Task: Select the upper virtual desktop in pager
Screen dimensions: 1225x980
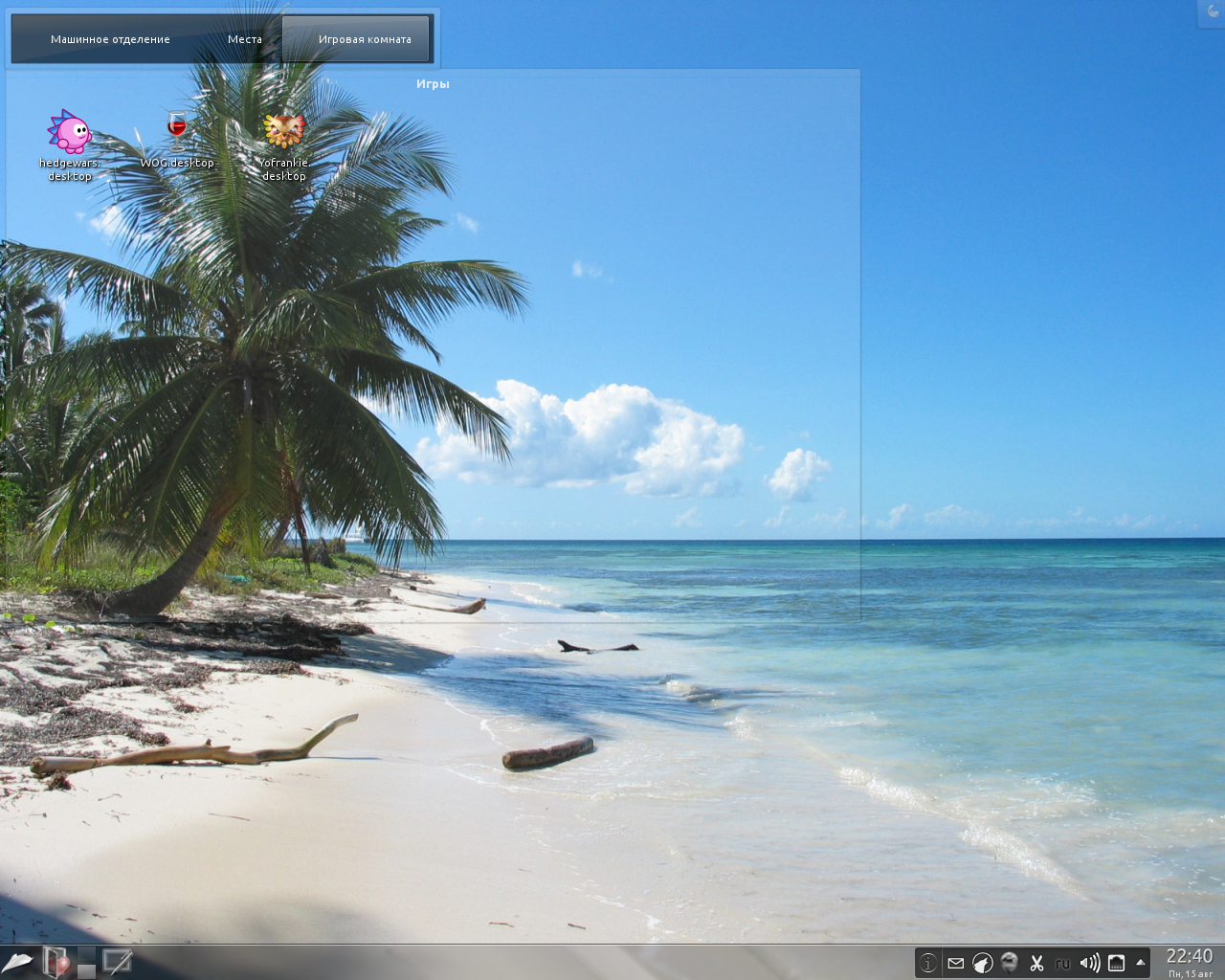Action: pos(86,954)
